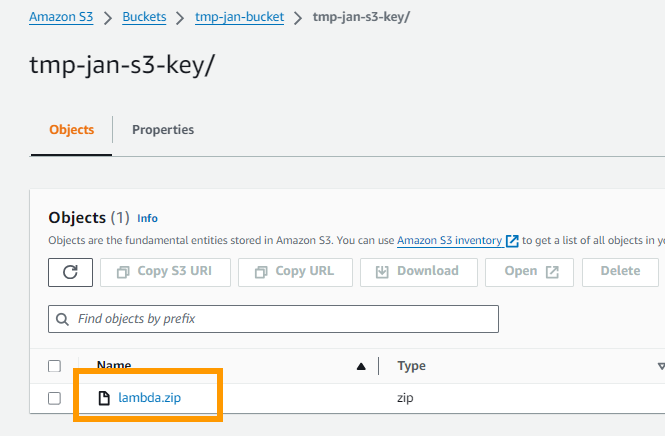Image resolution: width=665 pixels, height=436 pixels.
Task: Click the copy icon on Copy URL
Action: pos(261,271)
